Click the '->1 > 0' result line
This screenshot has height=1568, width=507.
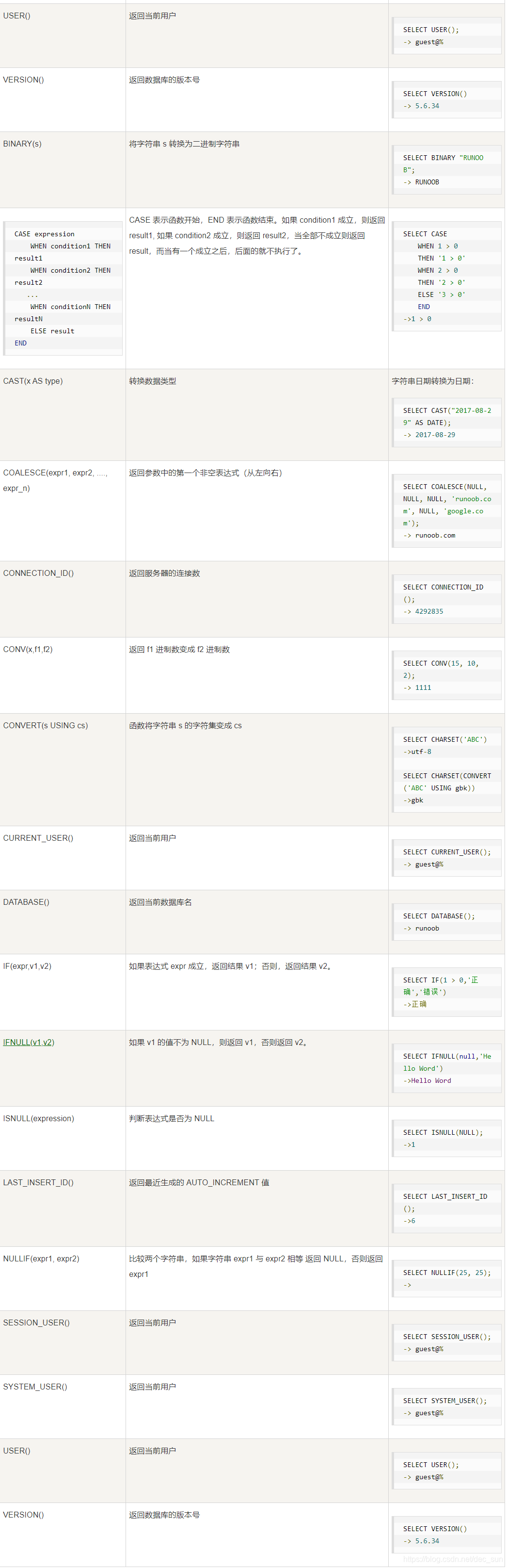[417, 319]
